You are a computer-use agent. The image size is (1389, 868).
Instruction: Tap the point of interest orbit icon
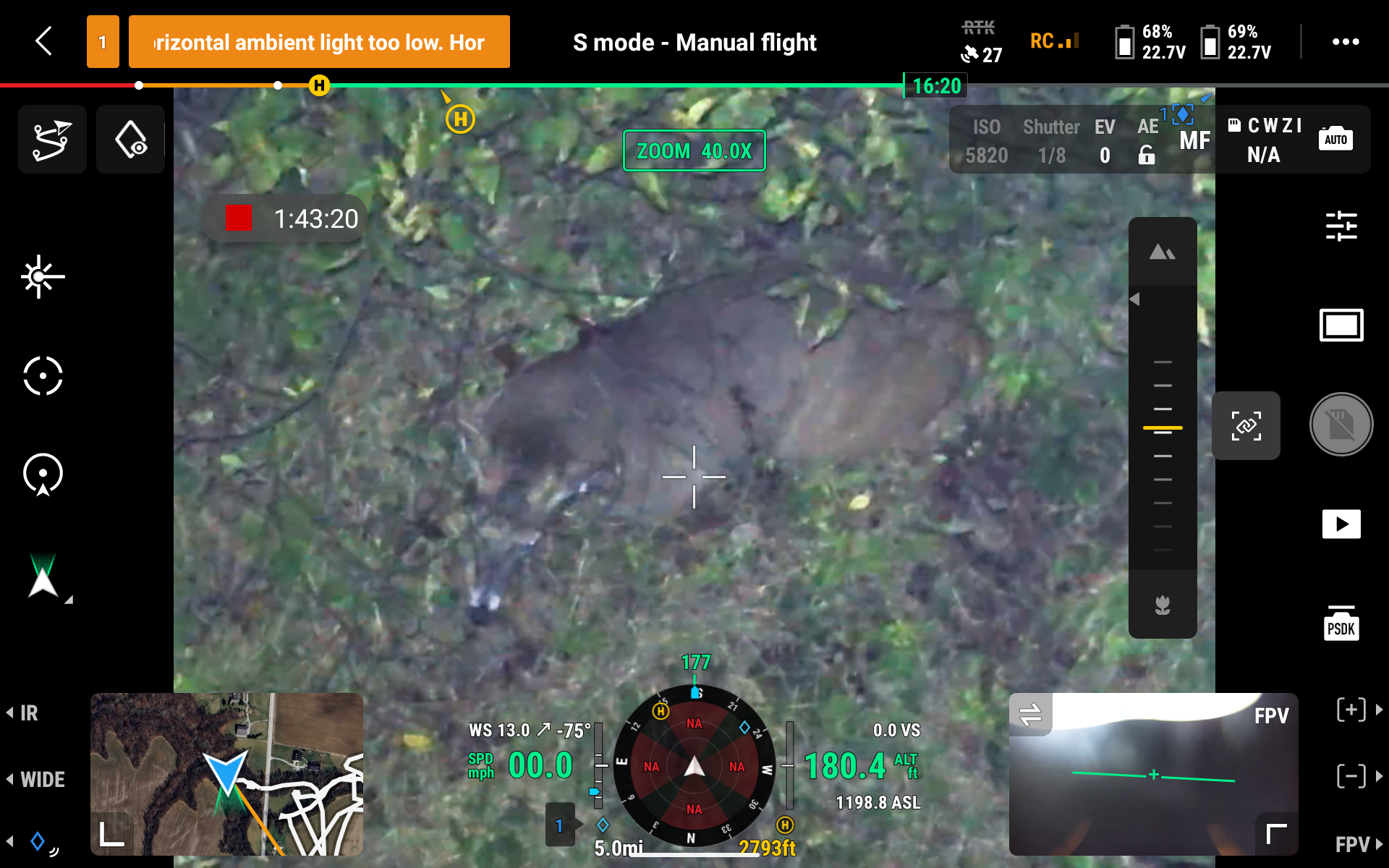43,475
